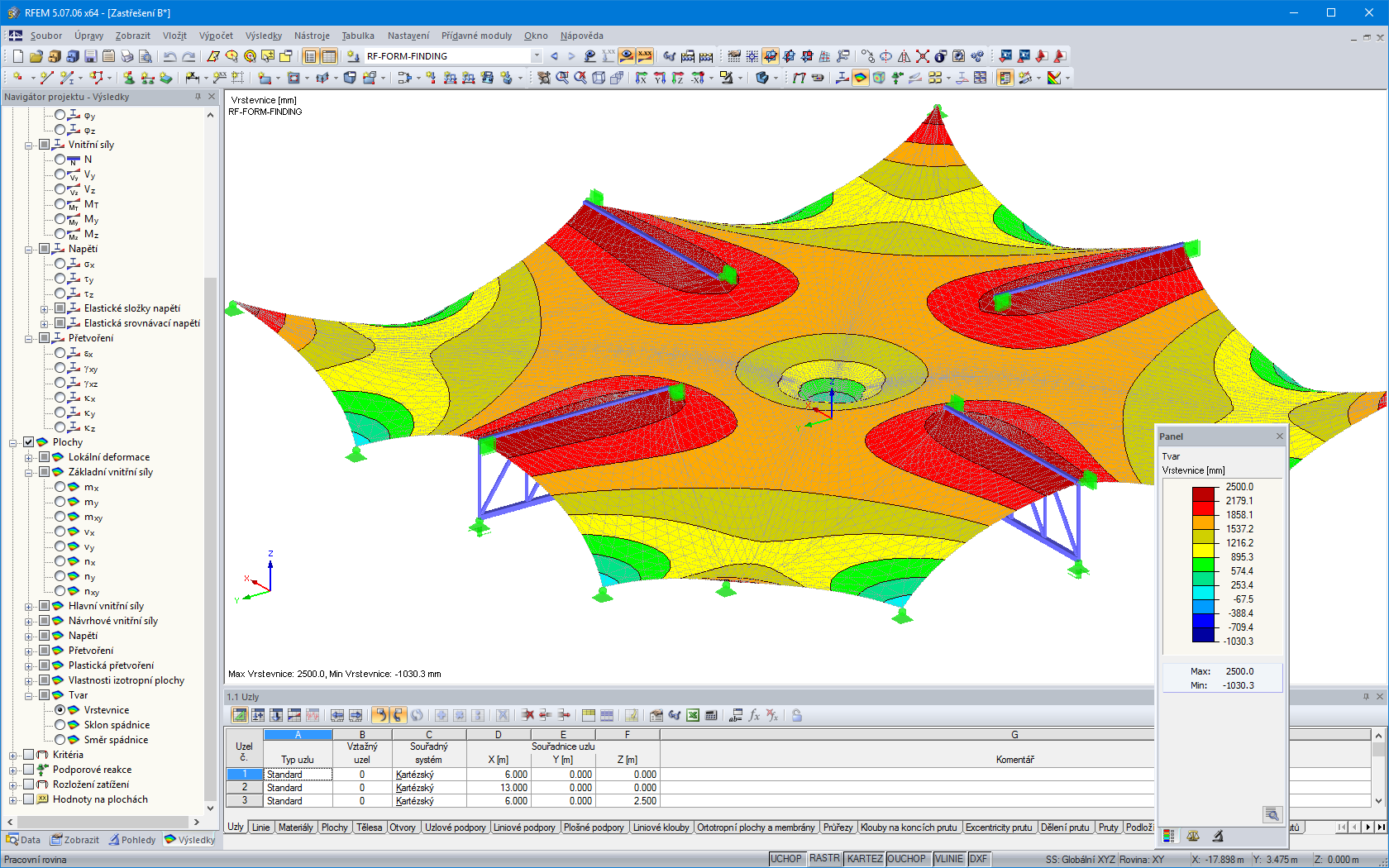
Task: Toggle the KARTEZ status bar button
Action: click(865, 859)
